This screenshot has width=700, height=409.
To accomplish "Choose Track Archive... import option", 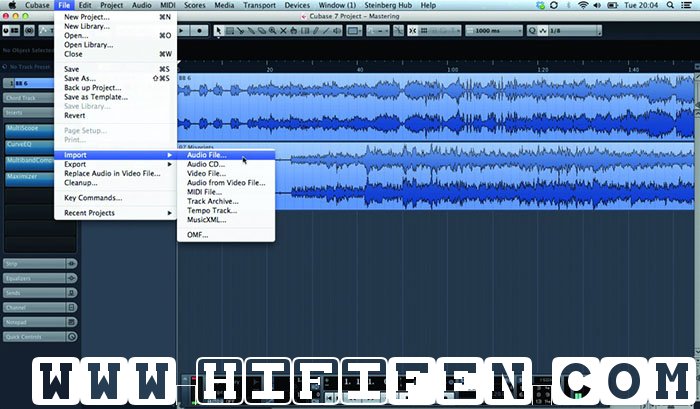I will (226, 201).
